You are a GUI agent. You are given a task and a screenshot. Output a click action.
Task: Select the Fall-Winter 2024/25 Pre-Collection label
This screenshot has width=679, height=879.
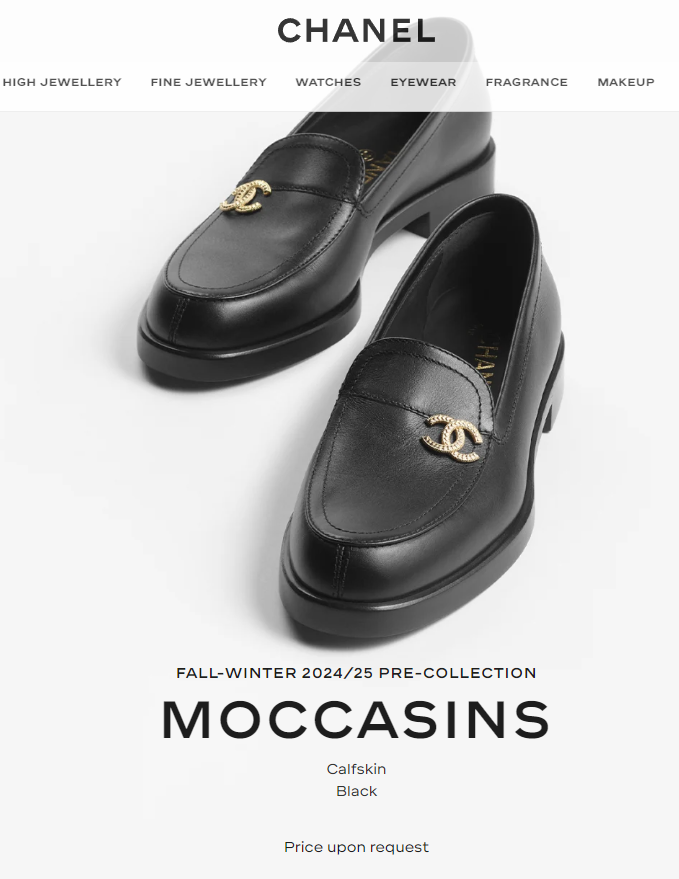(x=356, y=673)
